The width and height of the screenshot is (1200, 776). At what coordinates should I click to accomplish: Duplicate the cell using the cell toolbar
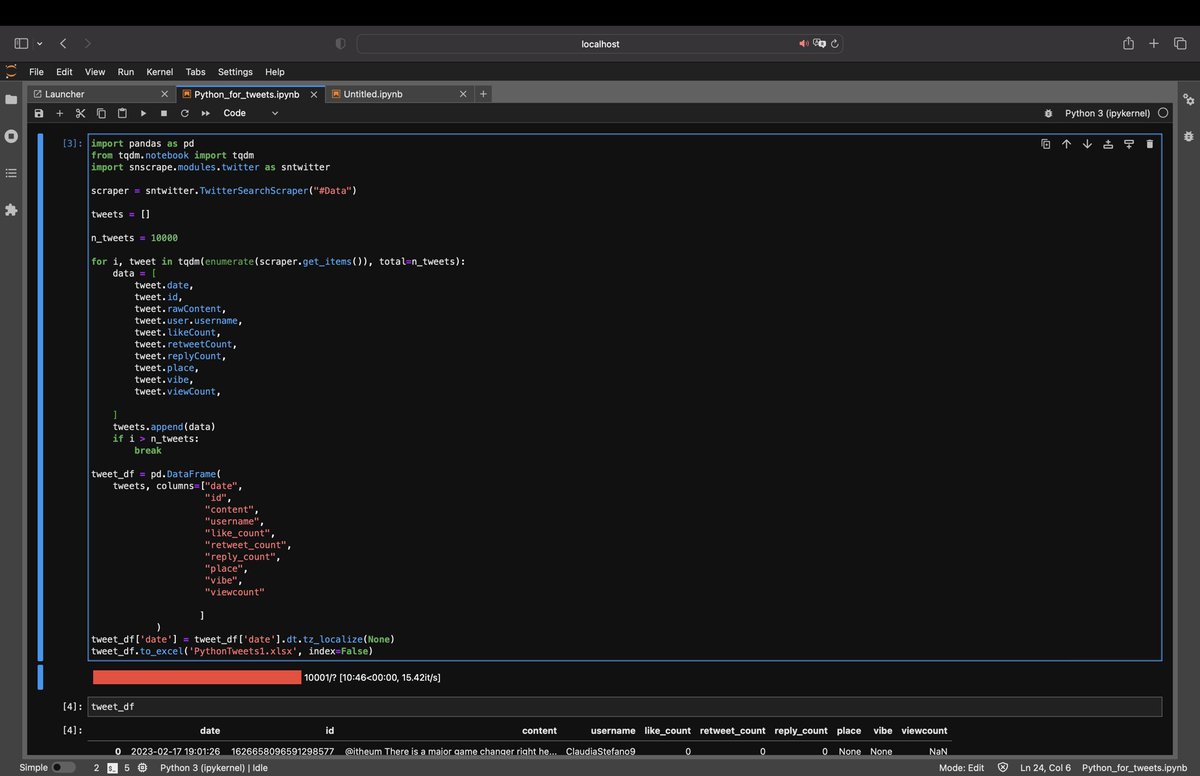[x=1045, y=144]
